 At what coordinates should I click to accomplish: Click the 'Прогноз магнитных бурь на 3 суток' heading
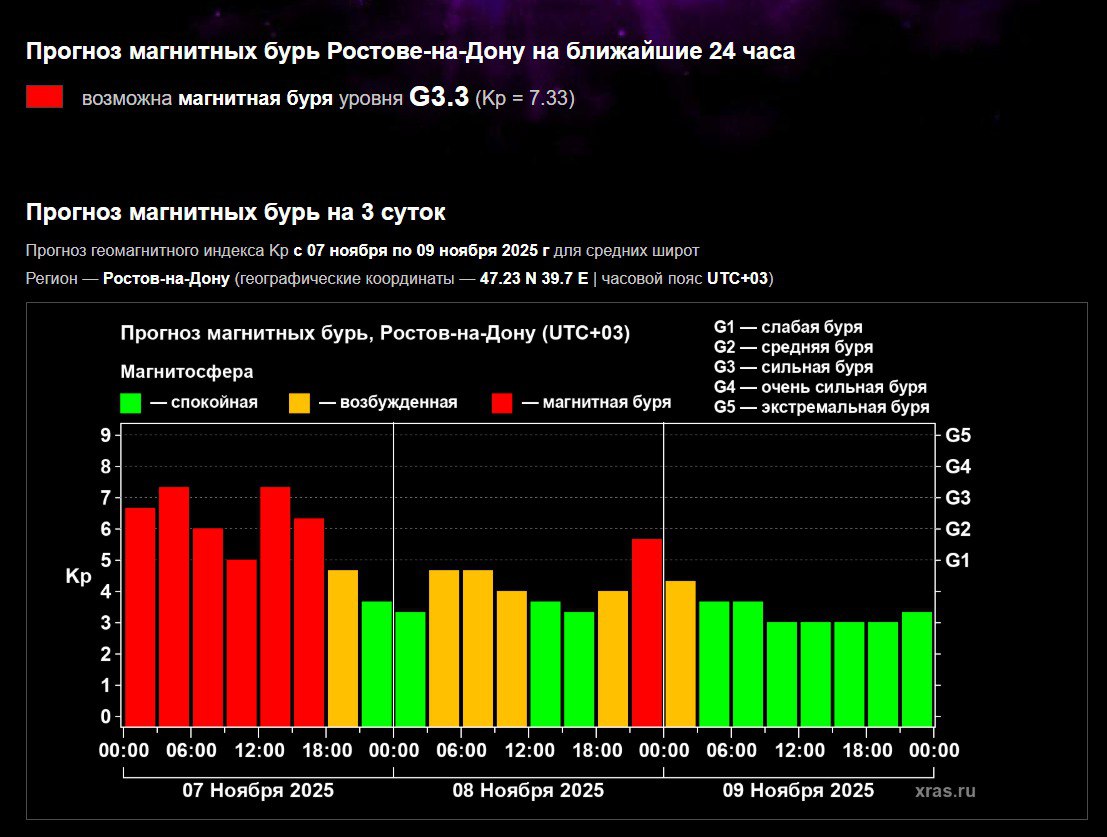(x=236, y=212)
